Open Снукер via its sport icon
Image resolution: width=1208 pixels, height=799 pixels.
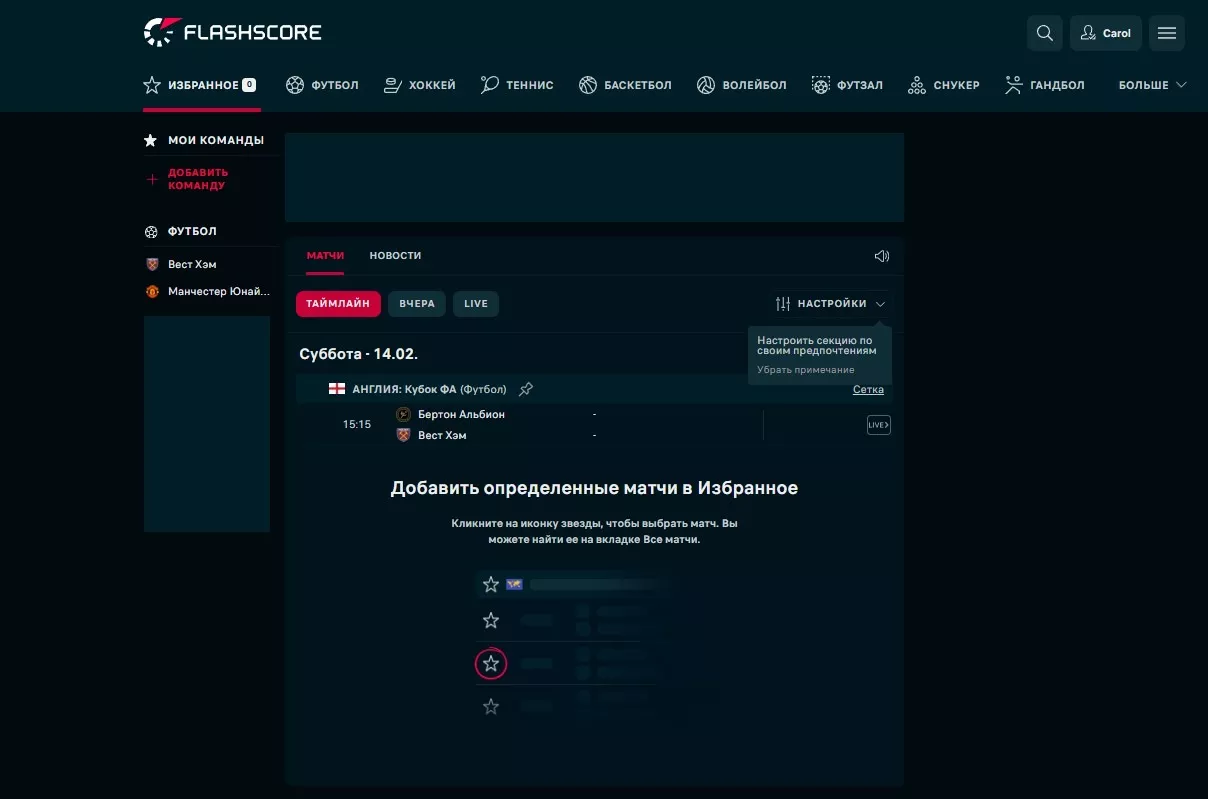tap(916, 85)
